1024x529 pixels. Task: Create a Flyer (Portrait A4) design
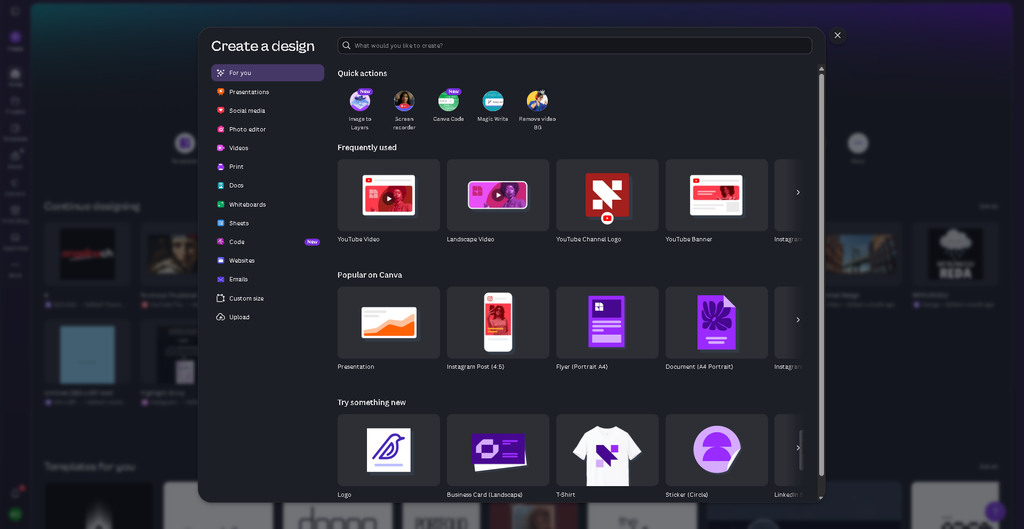[607, 322]
